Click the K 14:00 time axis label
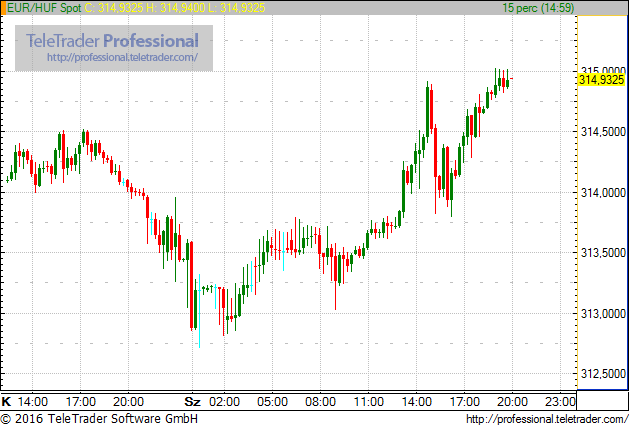 pyautogui.click(x=25, y=402)
